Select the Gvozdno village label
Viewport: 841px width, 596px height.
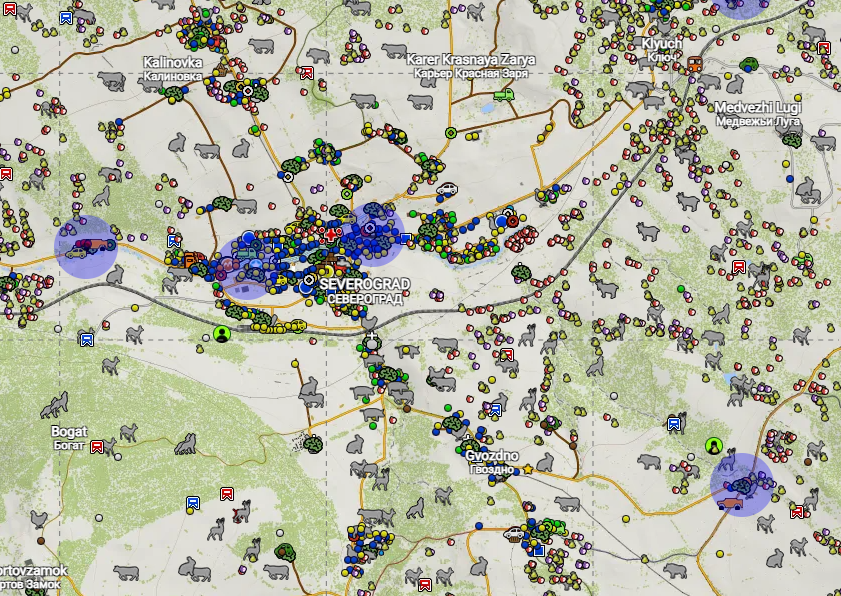(x=492, y=462)
